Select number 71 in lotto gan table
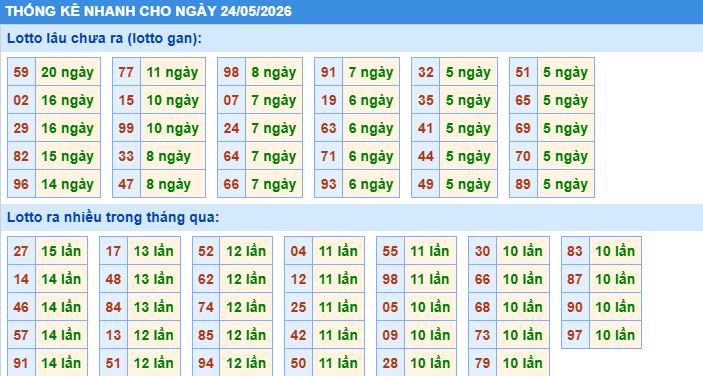 [328, 156]
